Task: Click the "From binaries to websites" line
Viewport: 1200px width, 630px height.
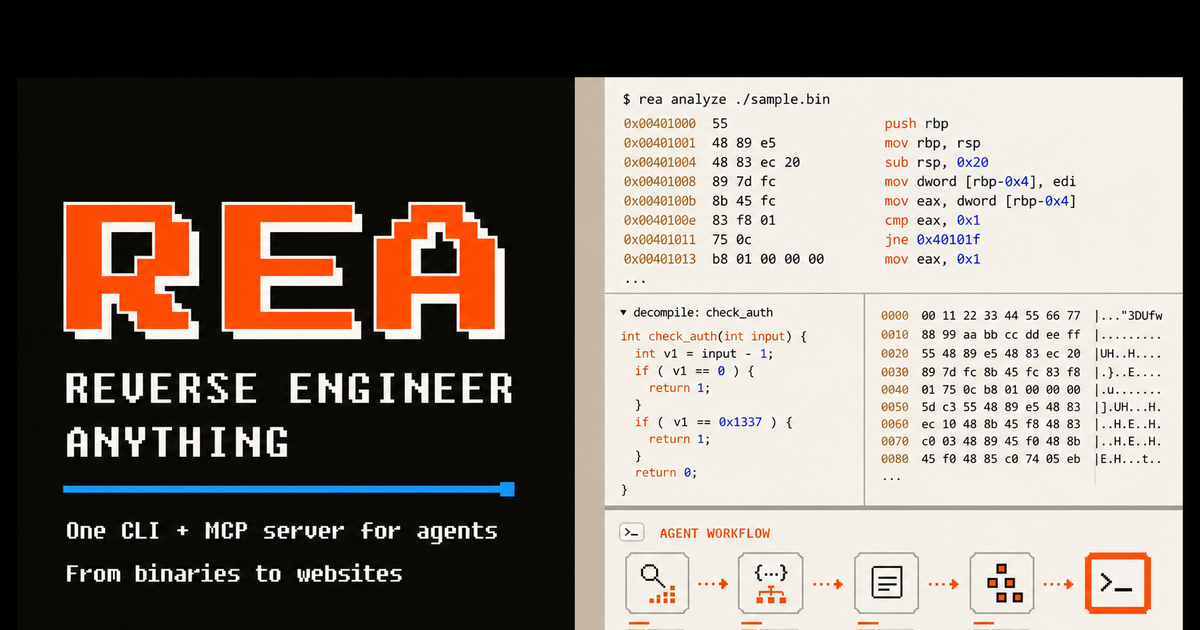Action: point(234,573)
